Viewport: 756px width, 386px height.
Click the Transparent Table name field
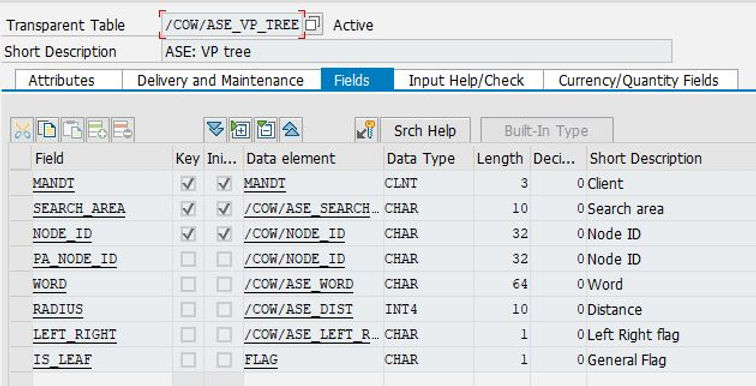(232, 25)
